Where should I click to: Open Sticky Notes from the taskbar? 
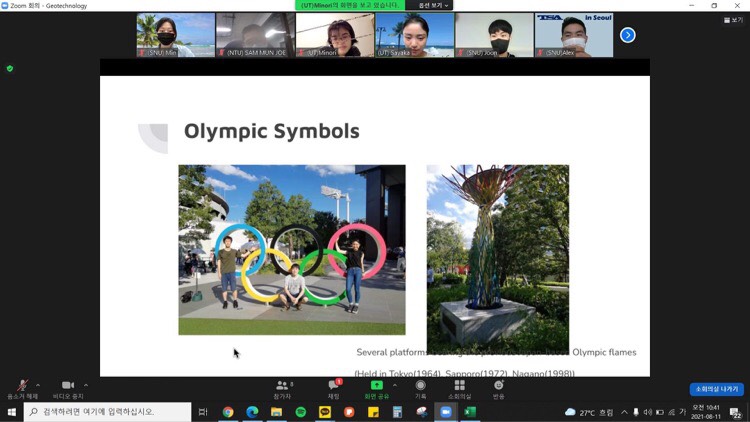point(373,411)
